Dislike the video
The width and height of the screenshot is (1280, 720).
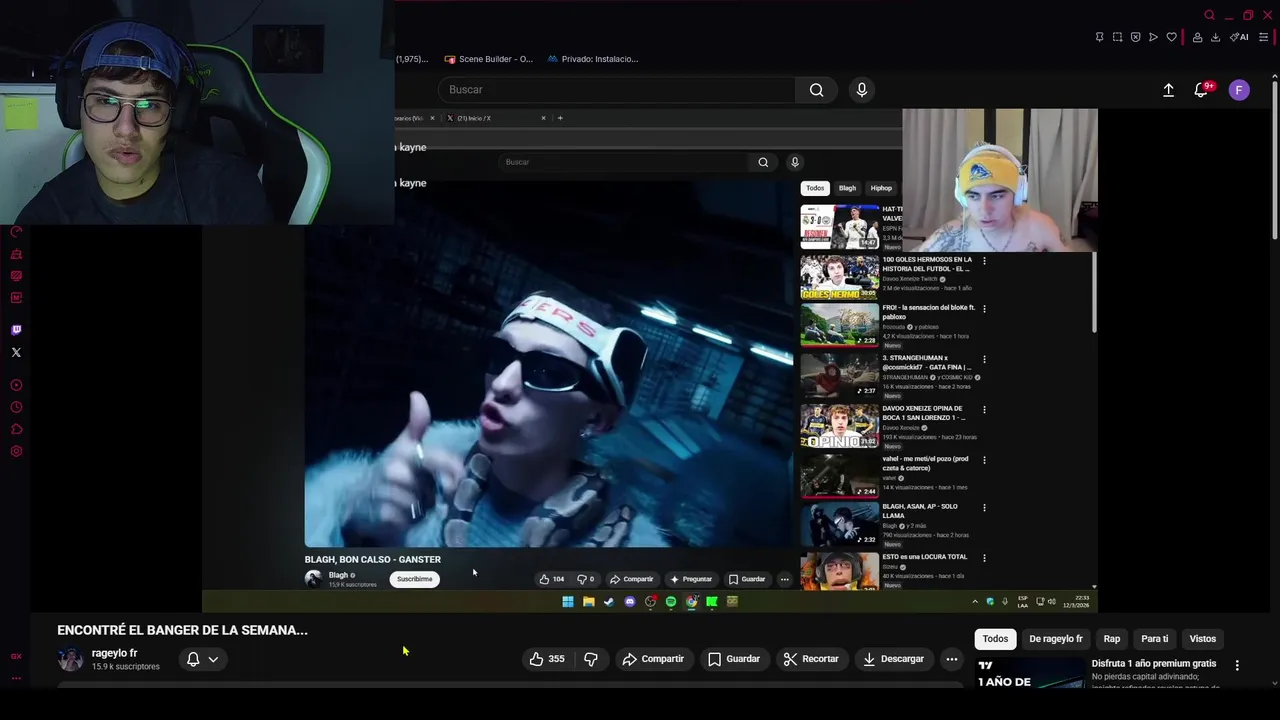click(591, 659)
